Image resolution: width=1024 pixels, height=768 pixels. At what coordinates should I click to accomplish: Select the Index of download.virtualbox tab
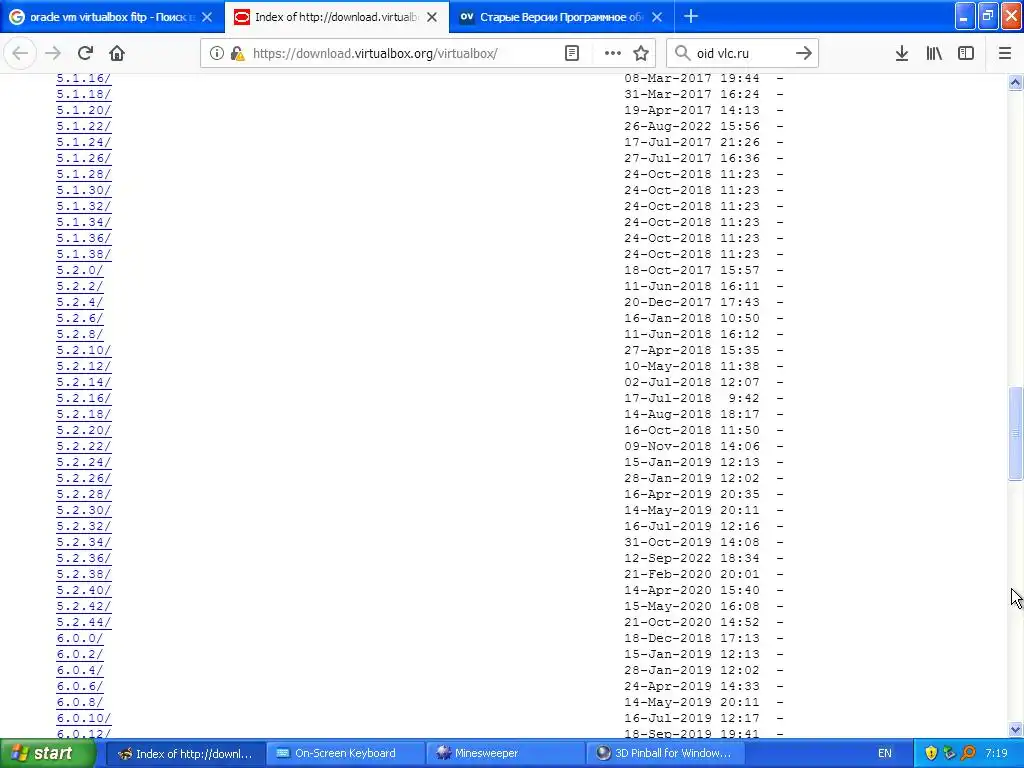336,17
